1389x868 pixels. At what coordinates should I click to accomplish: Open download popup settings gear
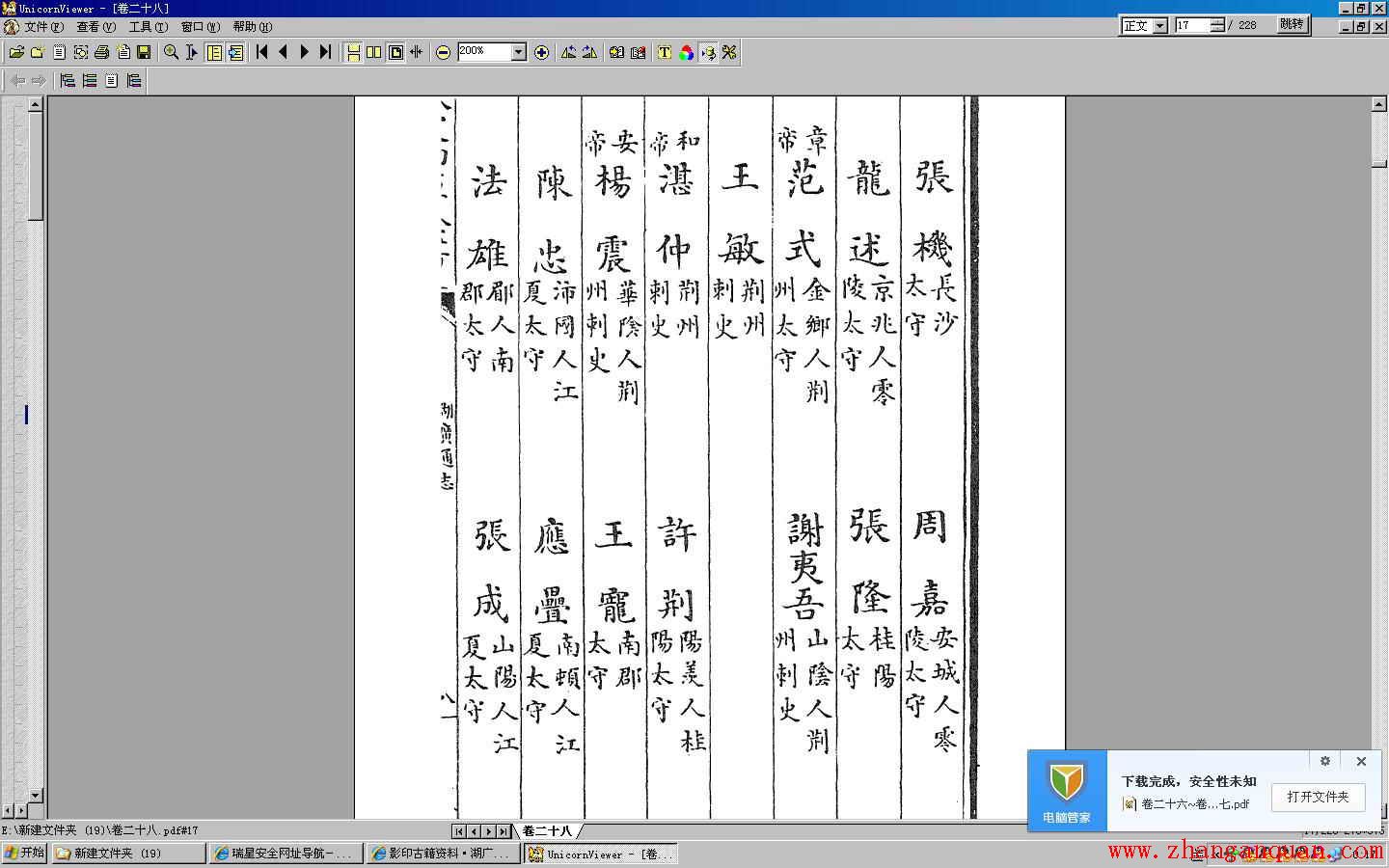(x=1325, y=761)
